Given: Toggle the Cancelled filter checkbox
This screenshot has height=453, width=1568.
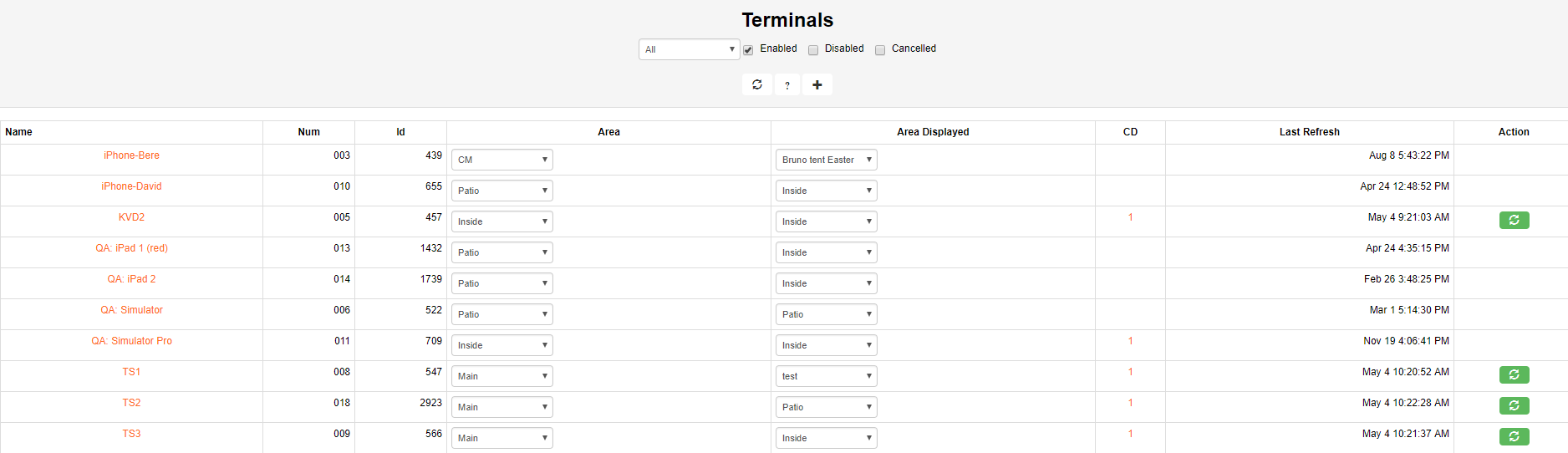Looking at the screenshot, I should 880,50.
